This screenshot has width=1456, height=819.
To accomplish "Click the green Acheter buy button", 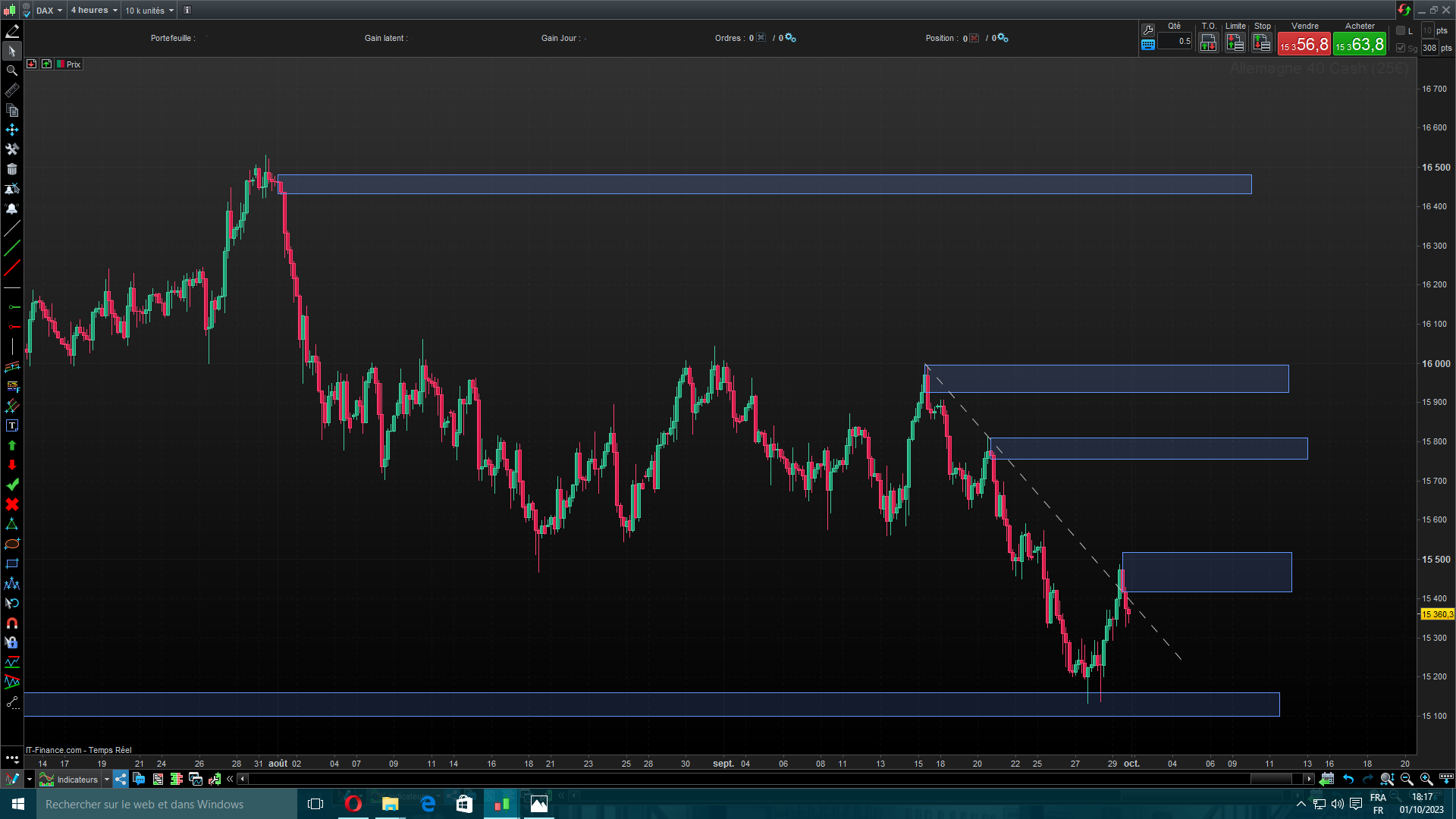I will tap(1360, 44).
